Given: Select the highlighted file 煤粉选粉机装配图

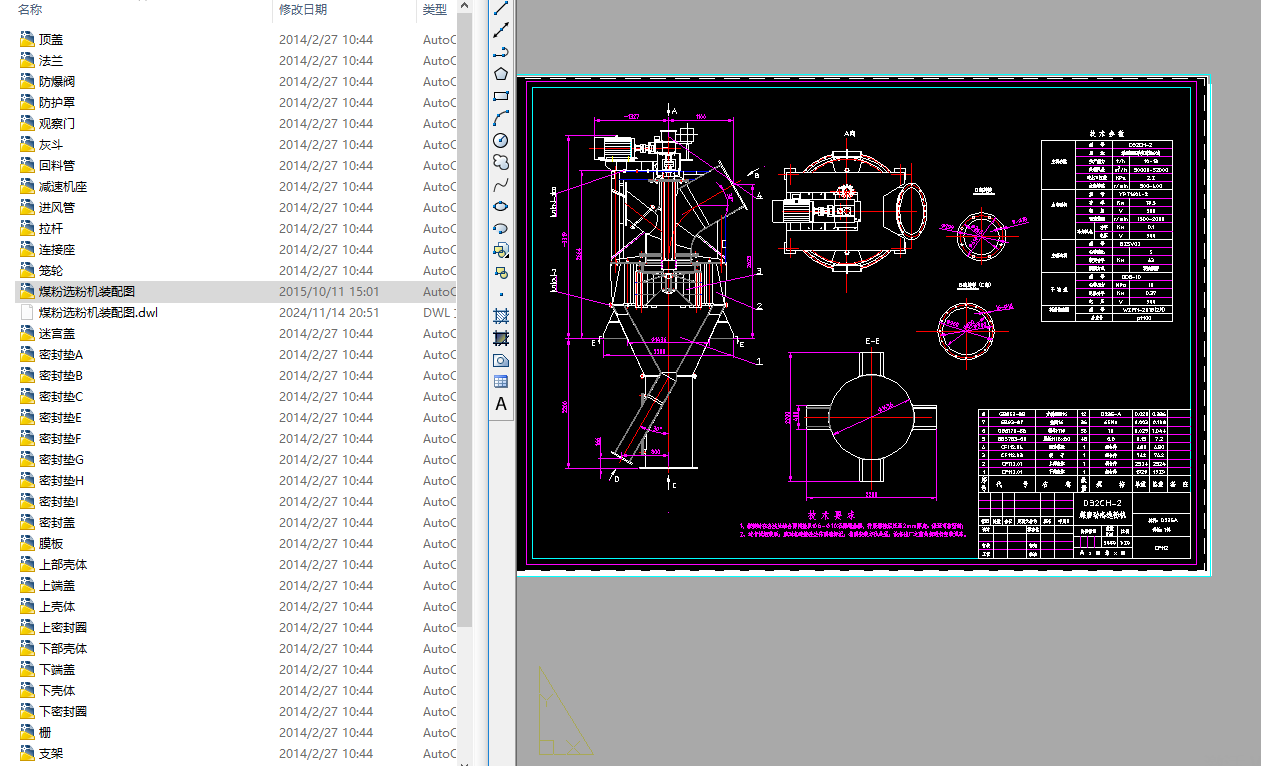Looking at the screenshot, I should (x=87, y=292).
